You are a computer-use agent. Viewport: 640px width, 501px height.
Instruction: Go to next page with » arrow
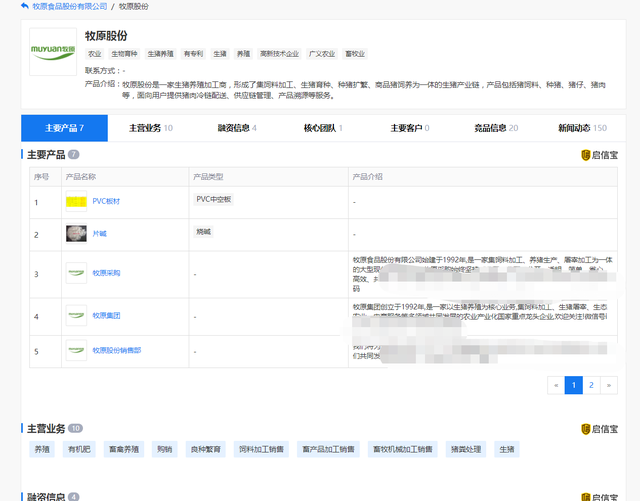(609, 385)
